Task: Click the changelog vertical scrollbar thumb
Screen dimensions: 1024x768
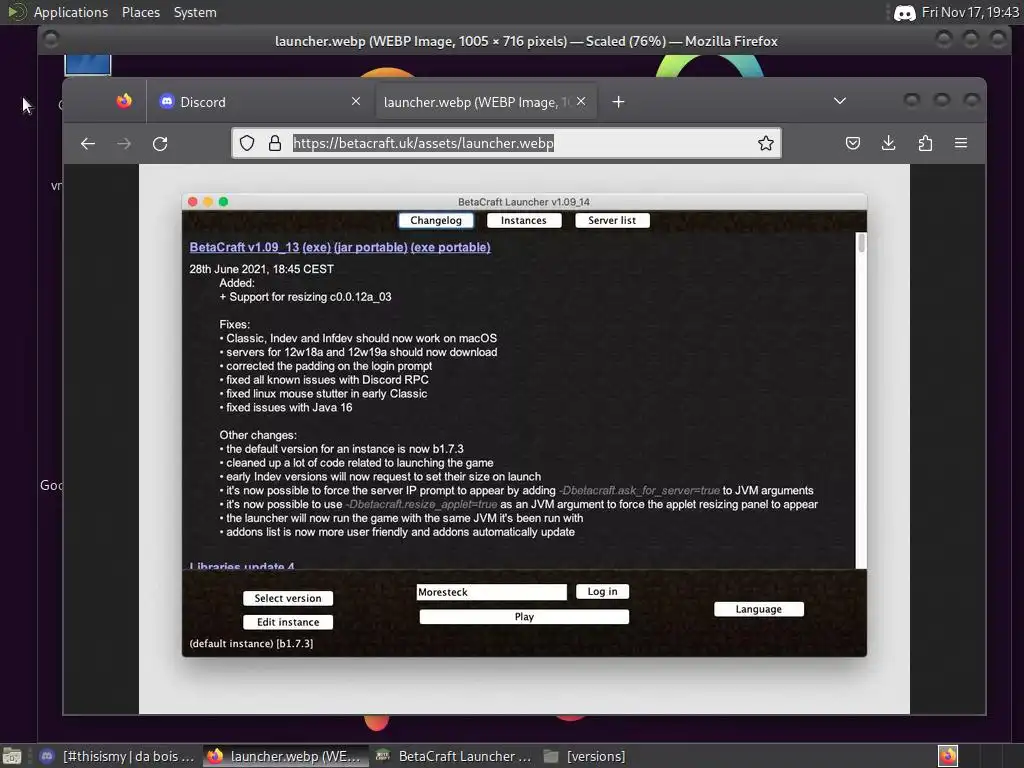Action: click(861, 244)
